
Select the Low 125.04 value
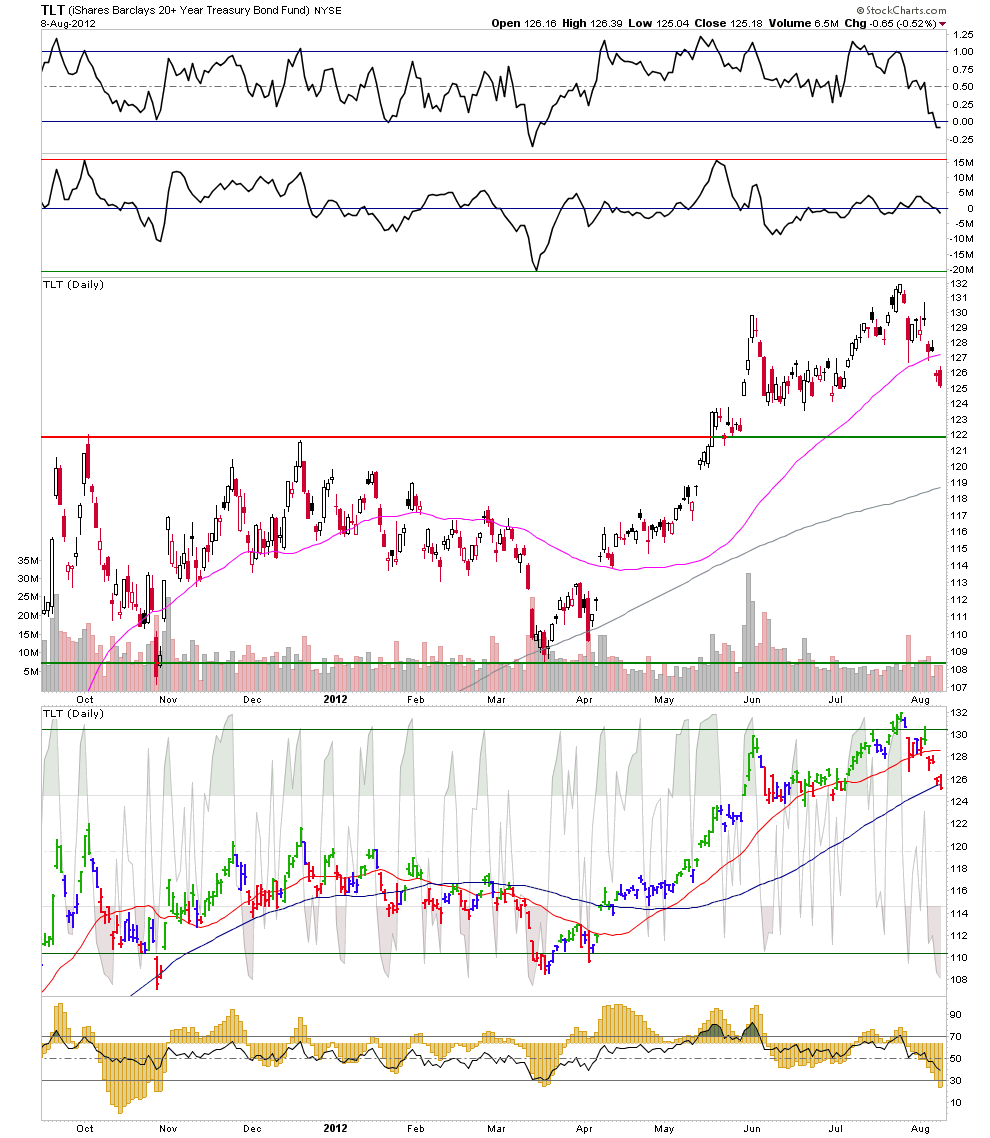pyautogui.click(x=658, y=23)
